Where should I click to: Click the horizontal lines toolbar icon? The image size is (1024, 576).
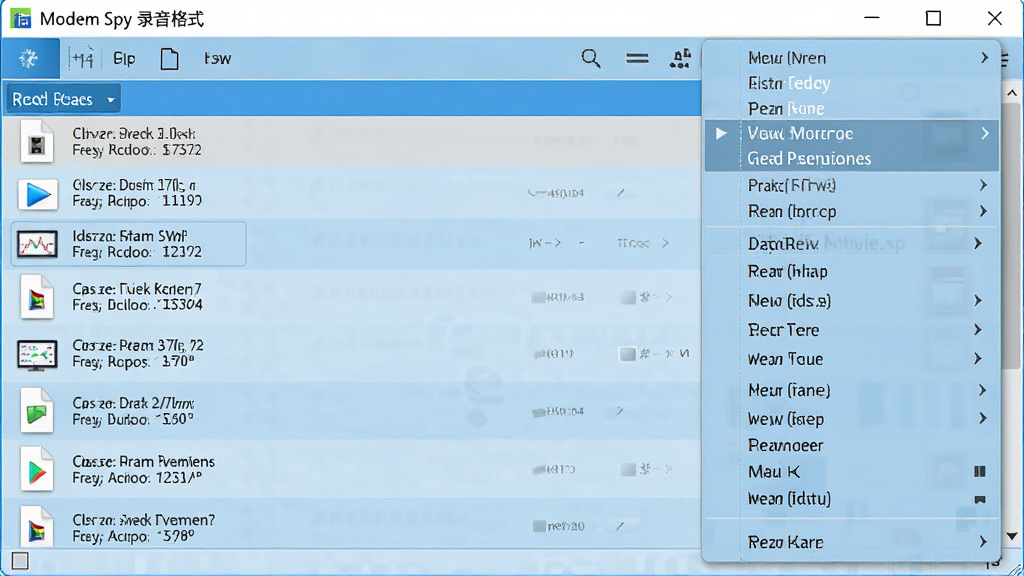(x=637, y=59)
